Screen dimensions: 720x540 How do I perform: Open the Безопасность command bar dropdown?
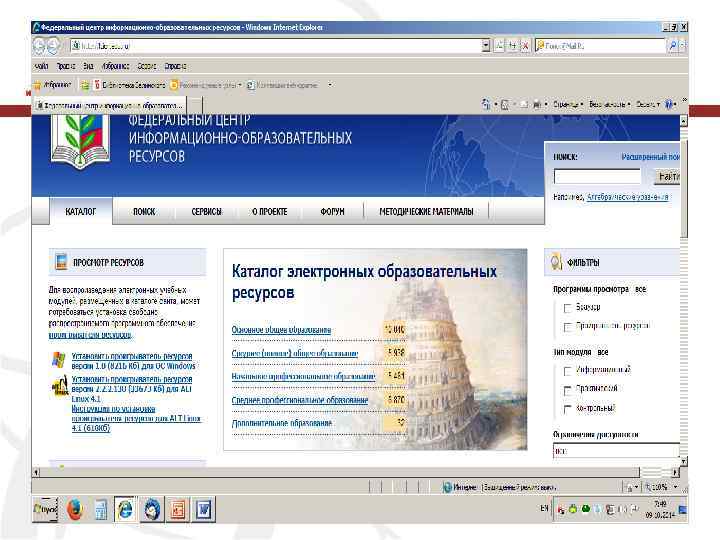point(610,105)
